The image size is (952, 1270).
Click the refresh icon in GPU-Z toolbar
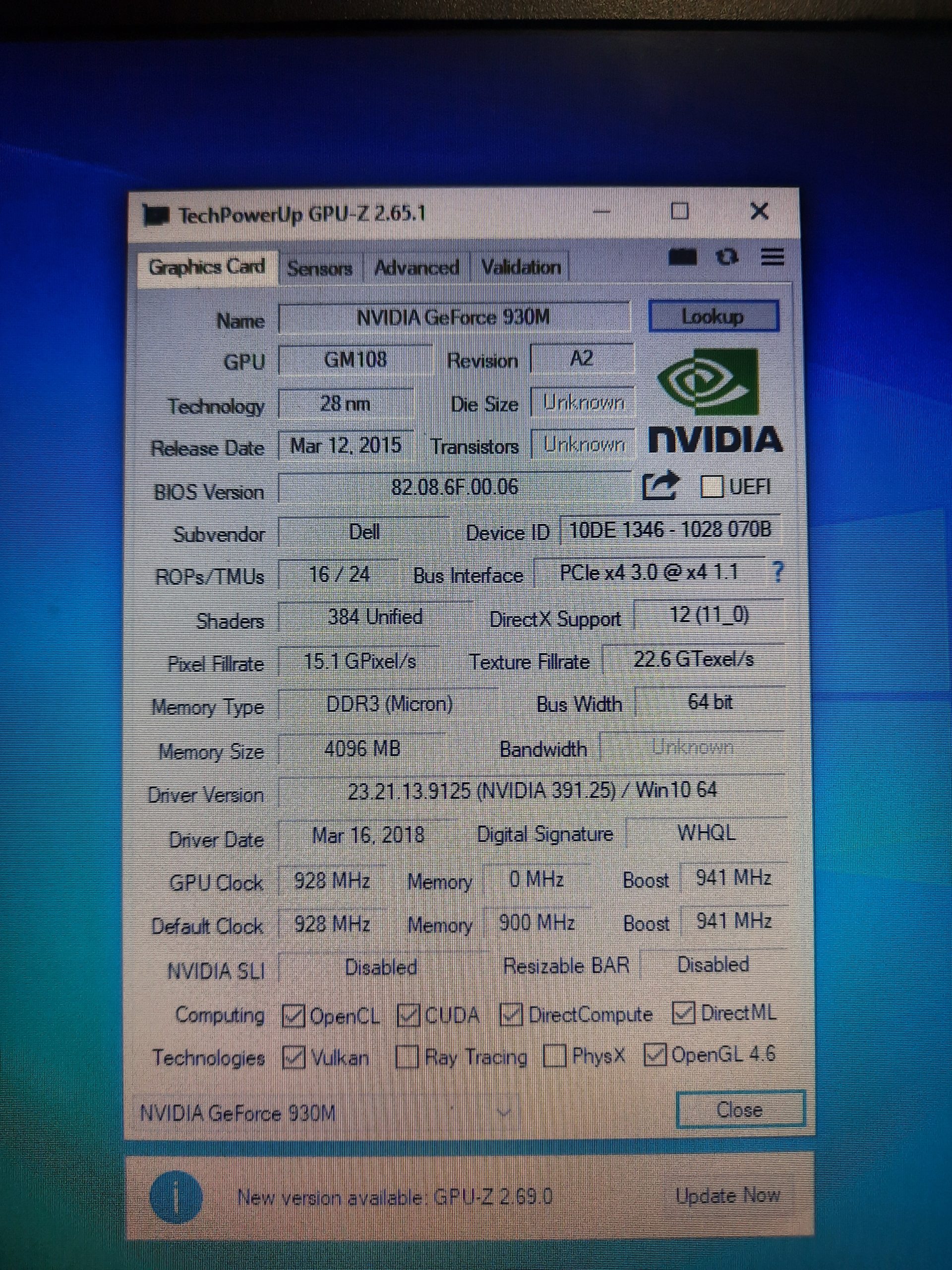(x=727, y=256)
